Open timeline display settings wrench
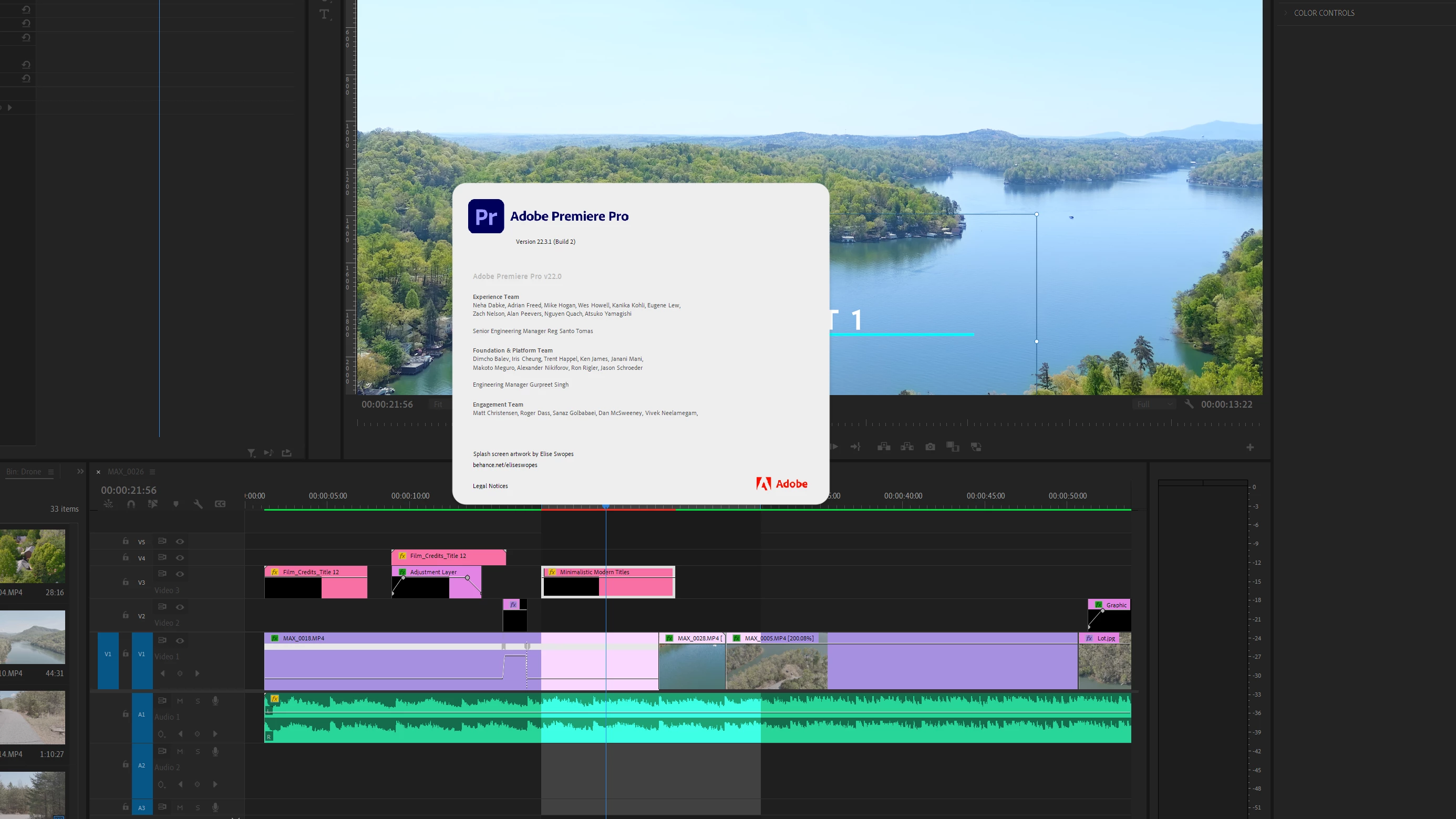Viewport: 1456px width, 819px height. pyautogui.click(x=198, y=504)
